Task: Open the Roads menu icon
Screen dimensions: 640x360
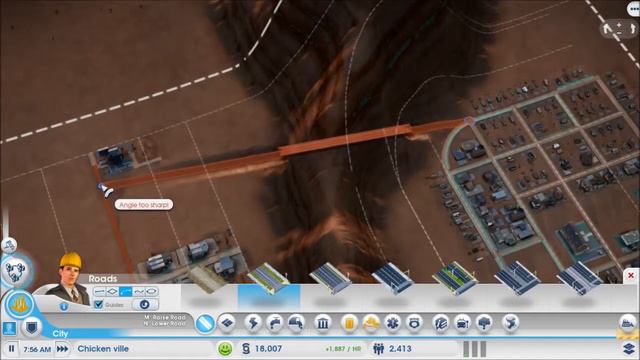Action: tap(205, 324)
